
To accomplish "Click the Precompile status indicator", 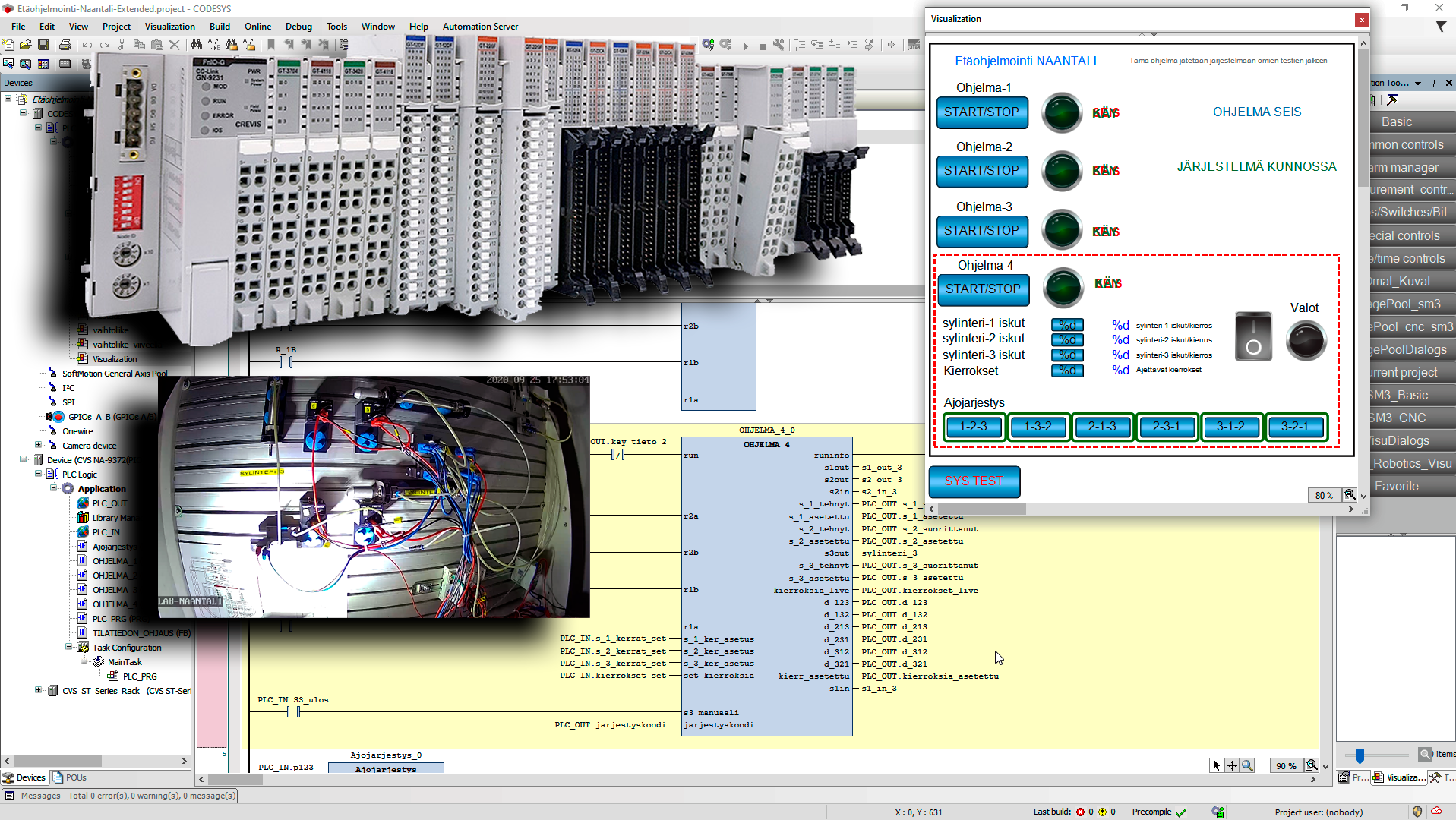I will [1160, 812].
